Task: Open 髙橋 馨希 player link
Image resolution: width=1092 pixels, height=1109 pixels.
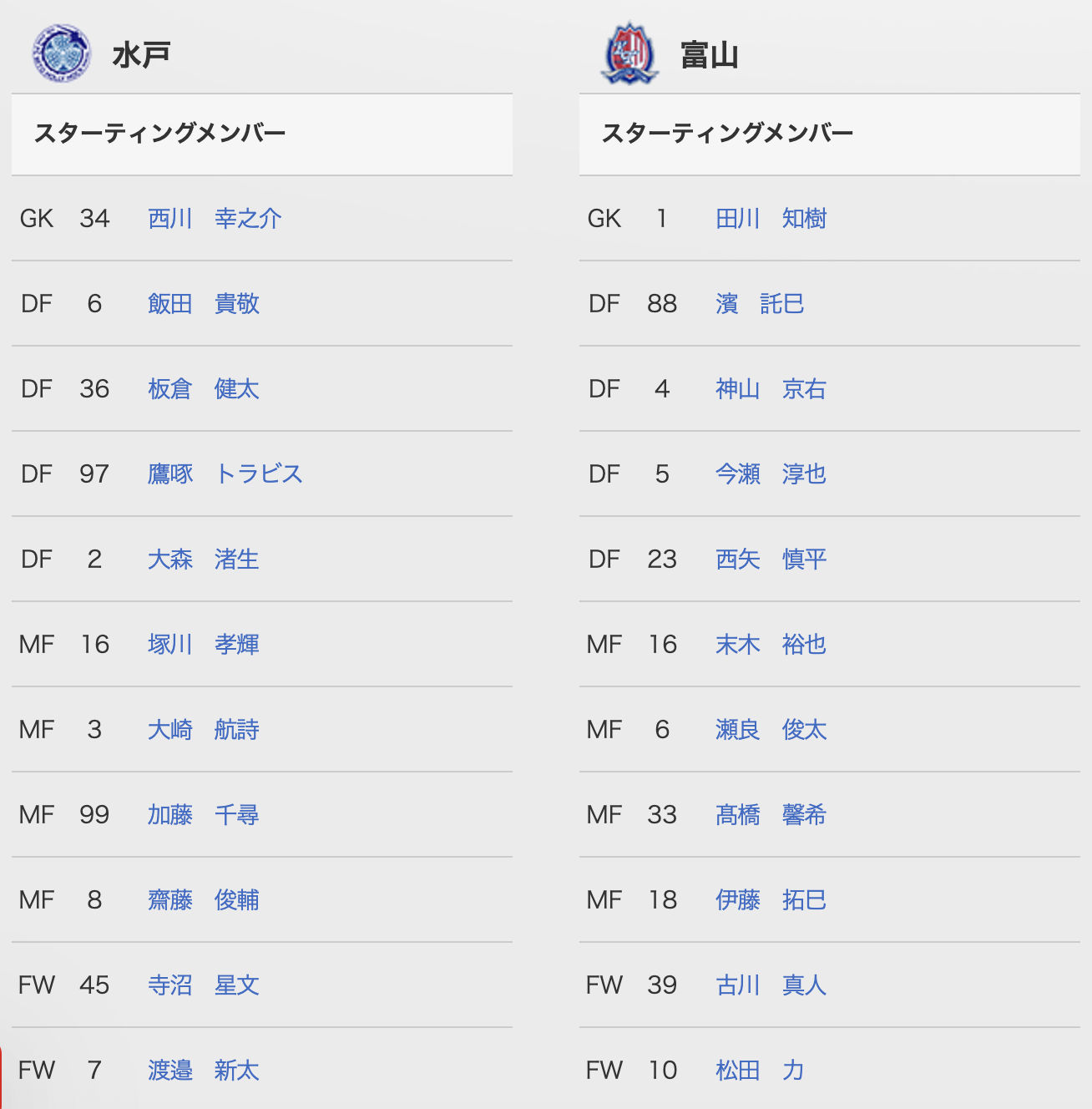Action: point(771,815)
